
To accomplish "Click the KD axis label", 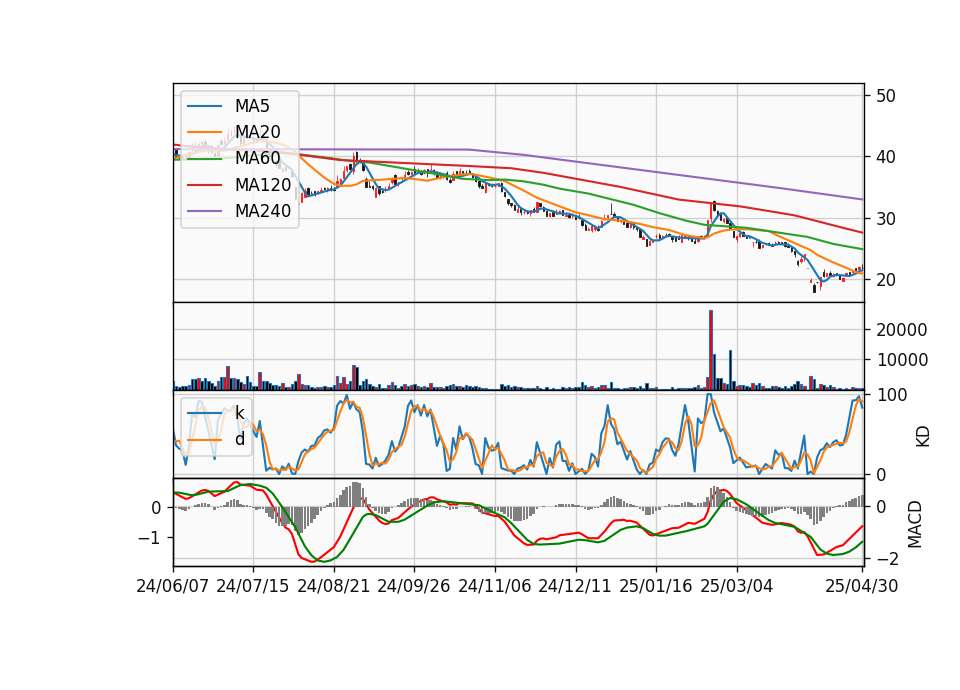I will pos(923,437).
